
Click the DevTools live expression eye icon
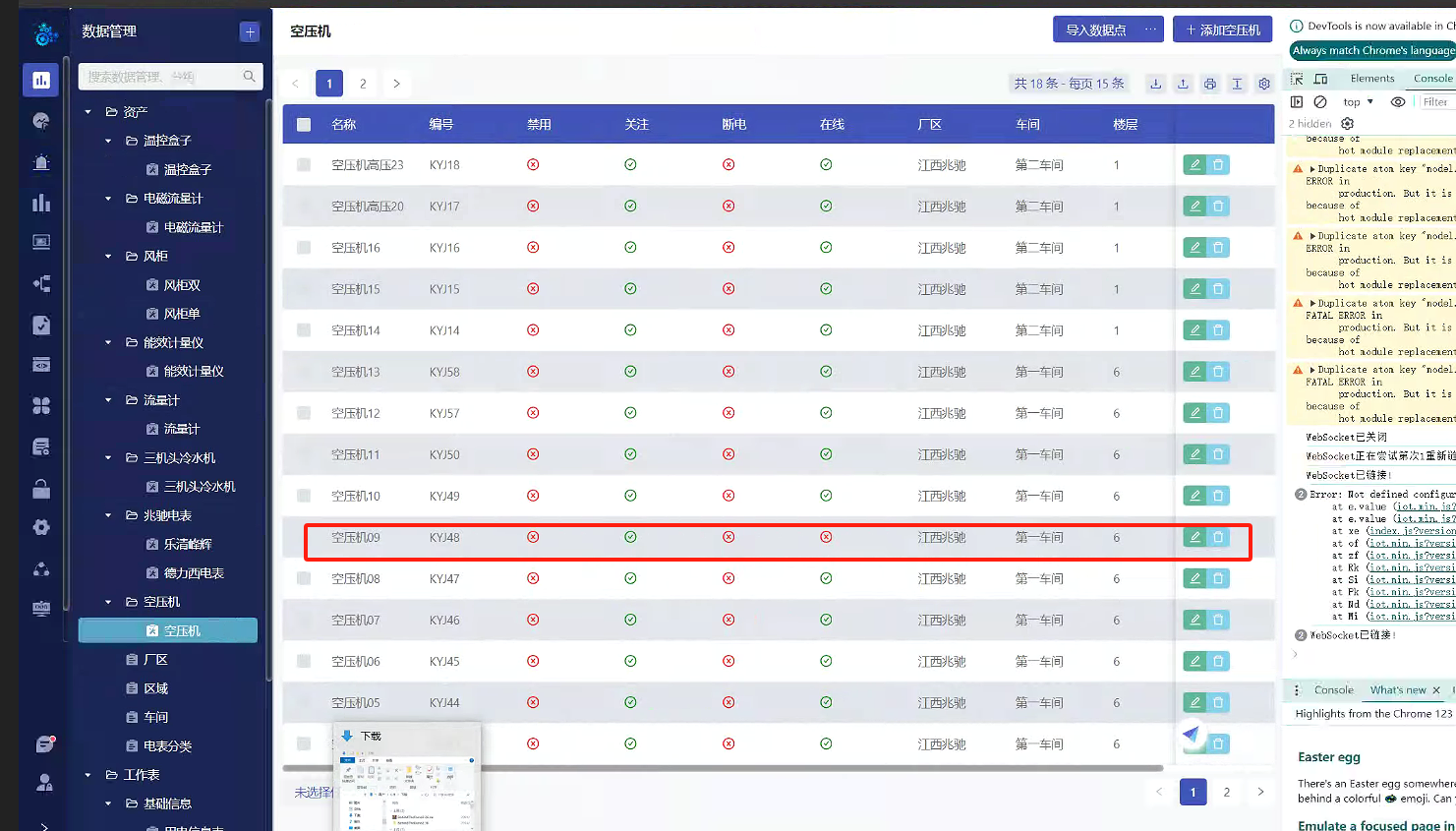pyautogui.click(x=1398, y=102)
